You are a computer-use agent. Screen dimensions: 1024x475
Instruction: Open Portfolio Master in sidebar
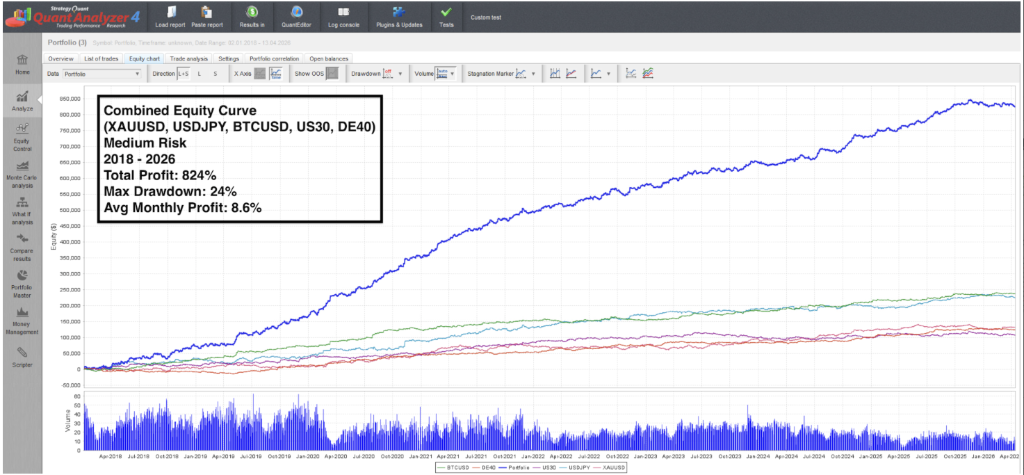22,283
